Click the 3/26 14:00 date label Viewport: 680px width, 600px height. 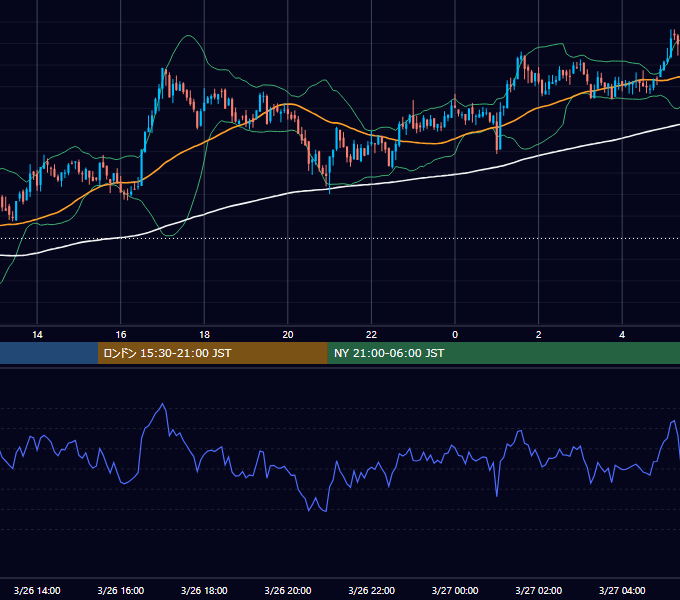coord(37,590)
